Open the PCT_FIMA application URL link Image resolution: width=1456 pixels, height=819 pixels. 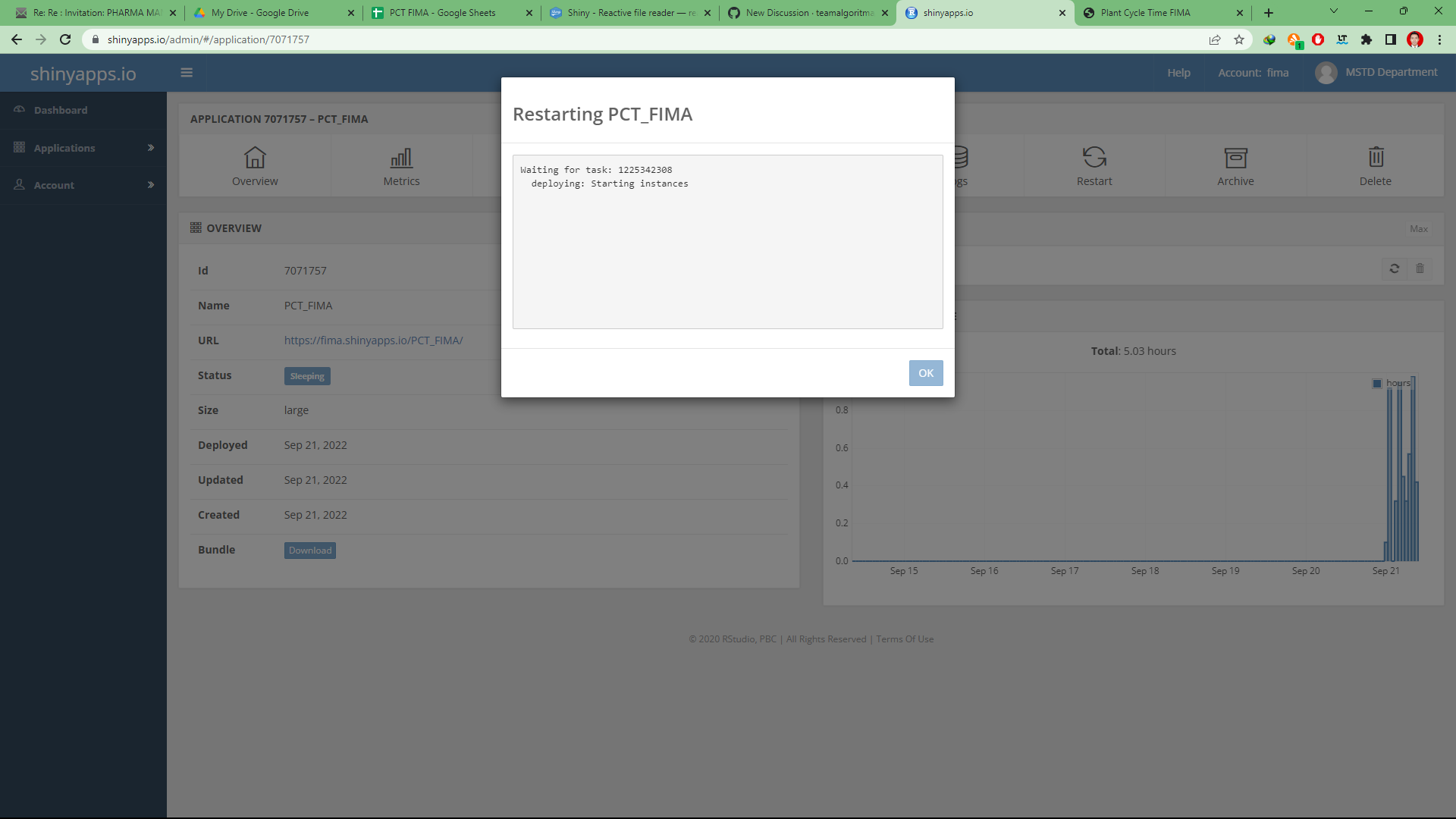[373, 340]
